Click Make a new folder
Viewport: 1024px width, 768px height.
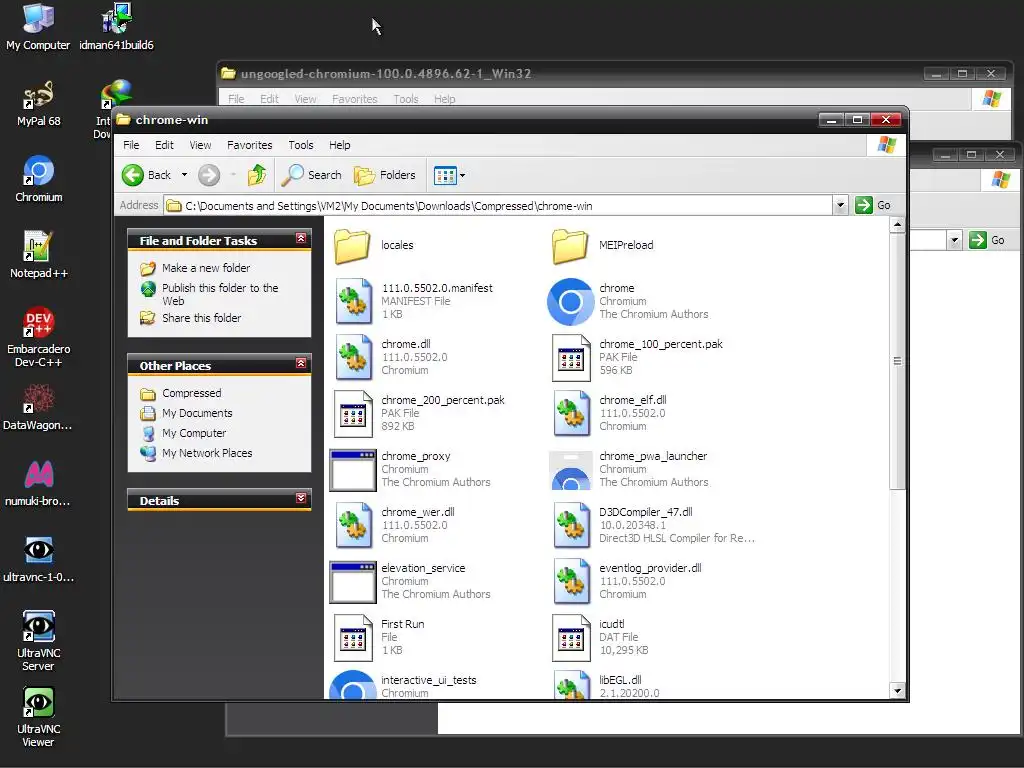click(x=206, y=268)
